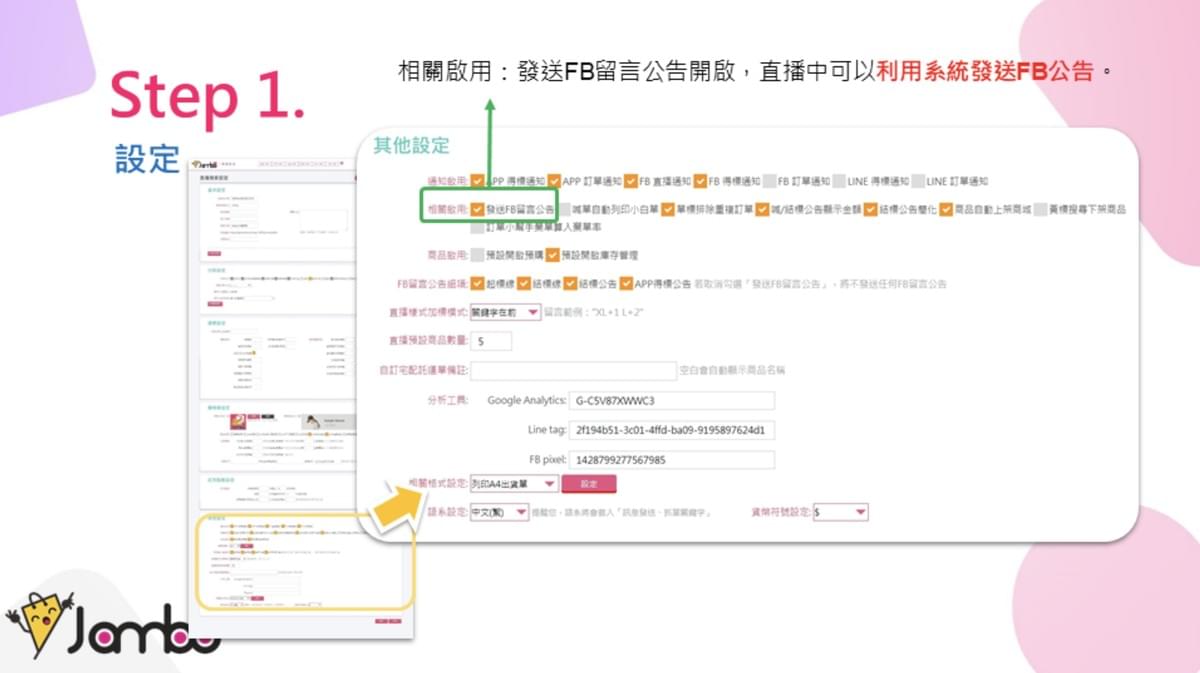Click the 商品啟用 row label
1200x673 pixels.
pos(447,255)
